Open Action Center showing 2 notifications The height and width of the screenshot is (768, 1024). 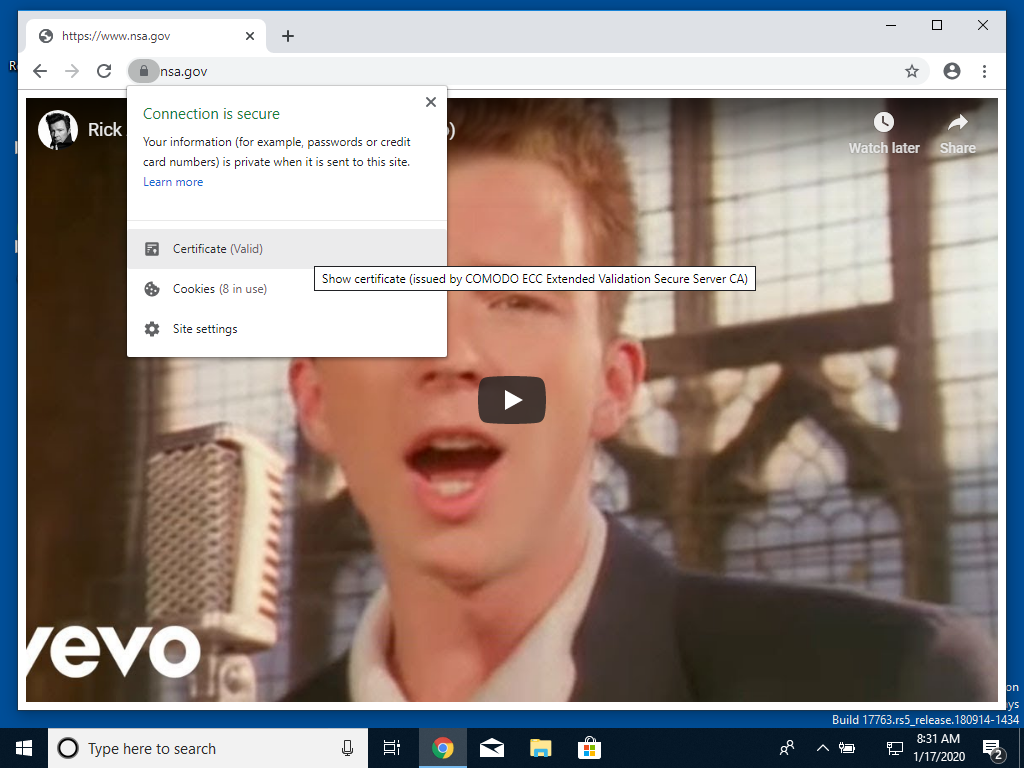[993, 748]
